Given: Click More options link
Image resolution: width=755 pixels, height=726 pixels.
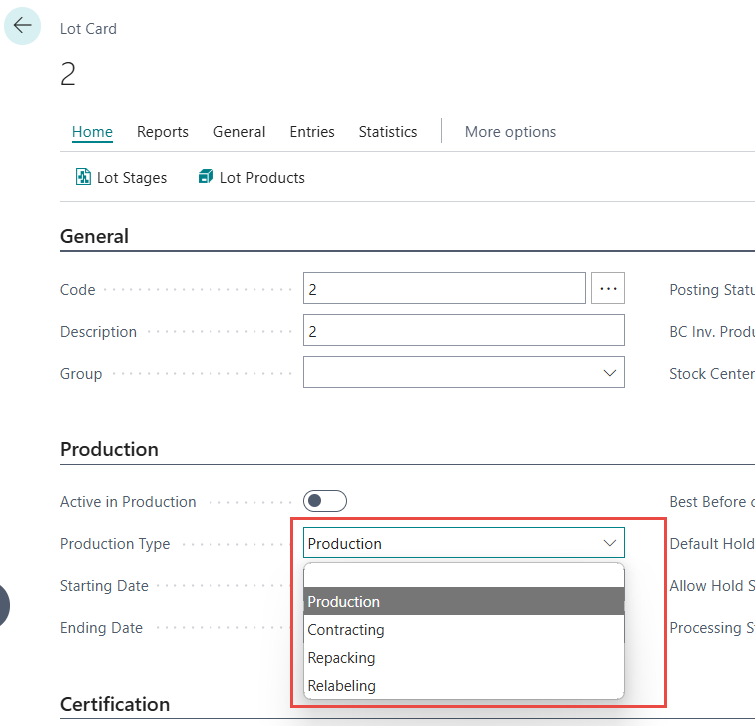Looking at the screenshot, I should (x=510, y=132).
